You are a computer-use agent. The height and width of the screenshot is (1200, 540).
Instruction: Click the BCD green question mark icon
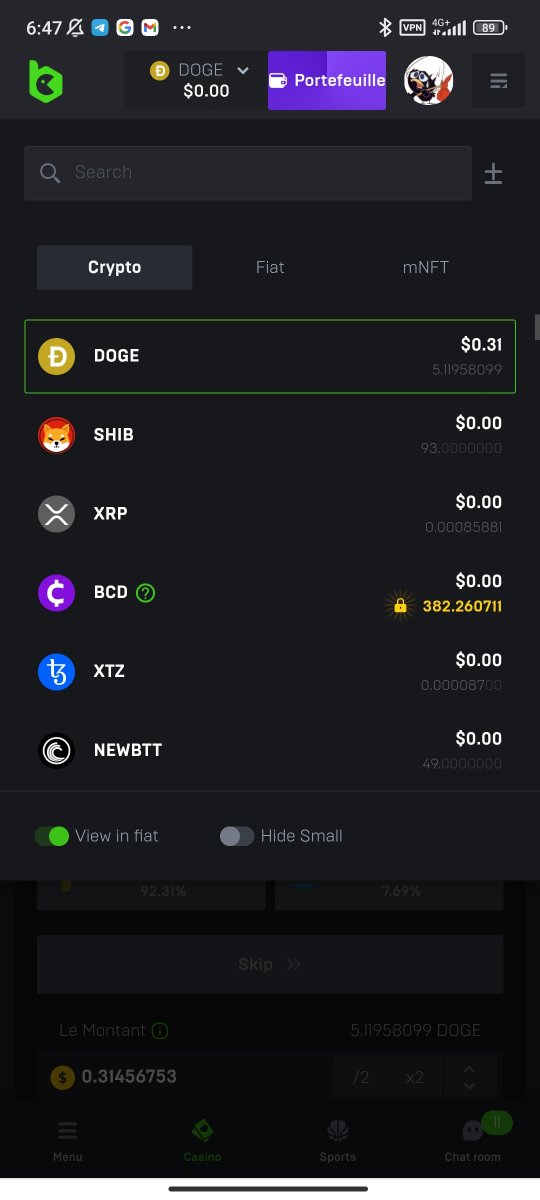point(146,592)
